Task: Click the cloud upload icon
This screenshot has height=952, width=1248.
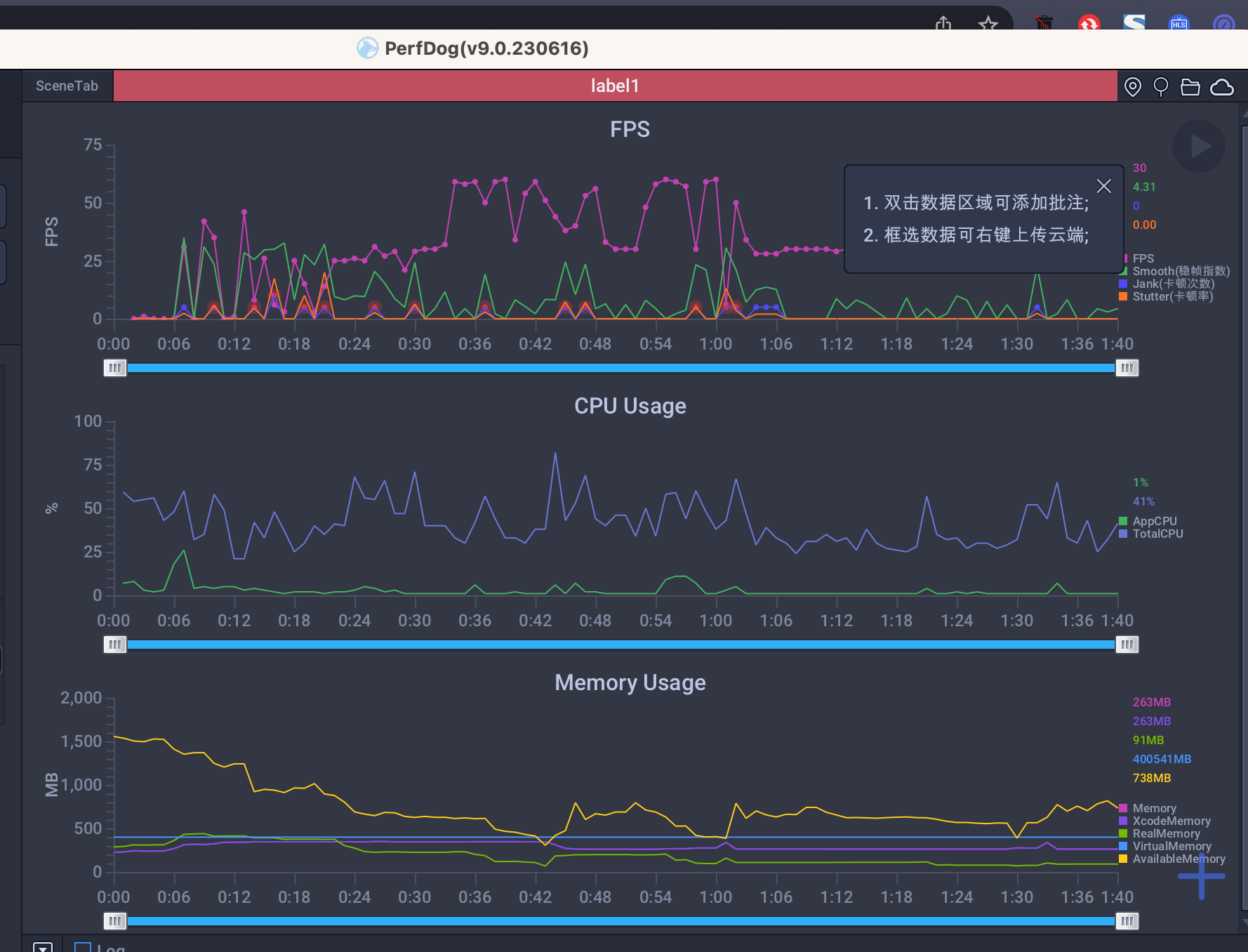Action: pyautogui.click(x=1222, y=86)
